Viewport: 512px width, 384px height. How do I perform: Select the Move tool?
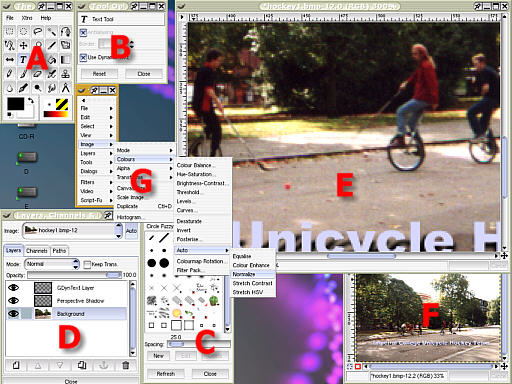[23, 45]
